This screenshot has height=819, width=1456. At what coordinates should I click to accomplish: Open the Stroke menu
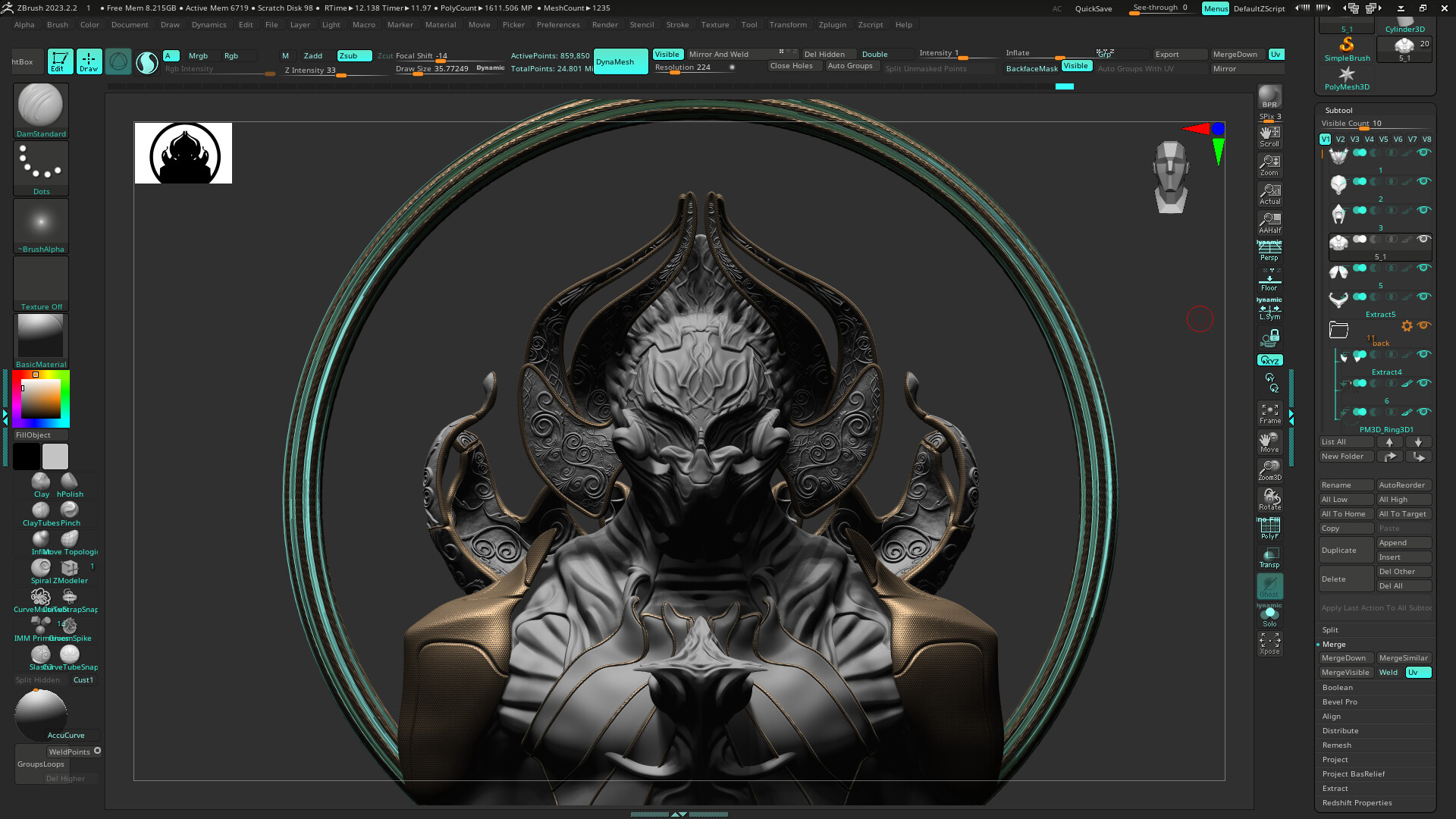[677, 24]
